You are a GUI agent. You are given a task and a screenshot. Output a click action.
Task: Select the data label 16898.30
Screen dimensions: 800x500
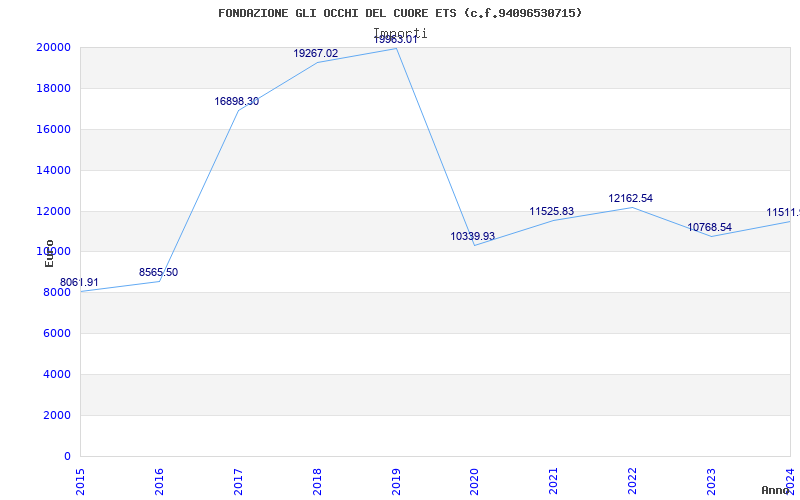pyautogui.click(x=236, y=102)
